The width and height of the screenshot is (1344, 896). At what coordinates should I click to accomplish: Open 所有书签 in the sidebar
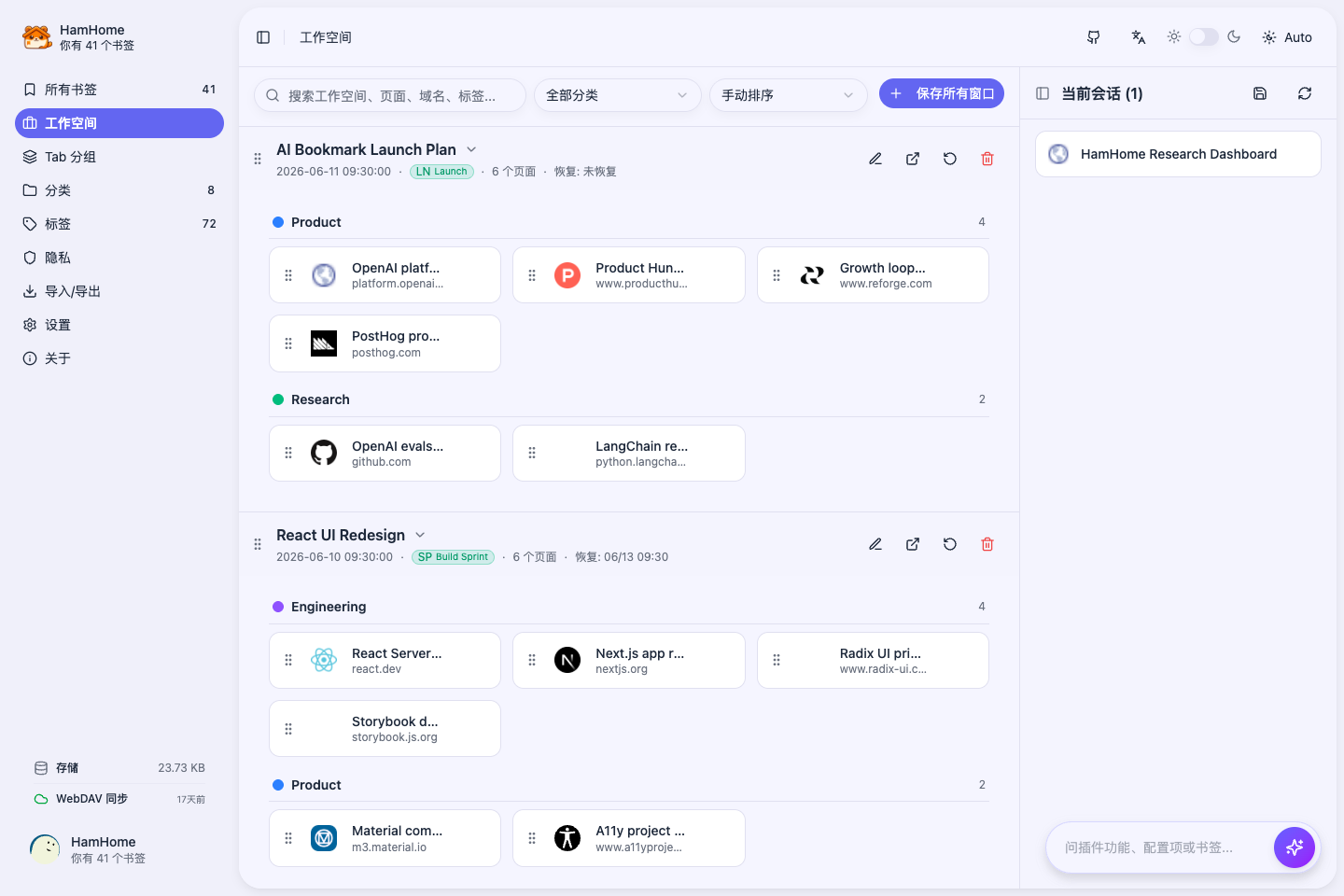click(119, 90)
